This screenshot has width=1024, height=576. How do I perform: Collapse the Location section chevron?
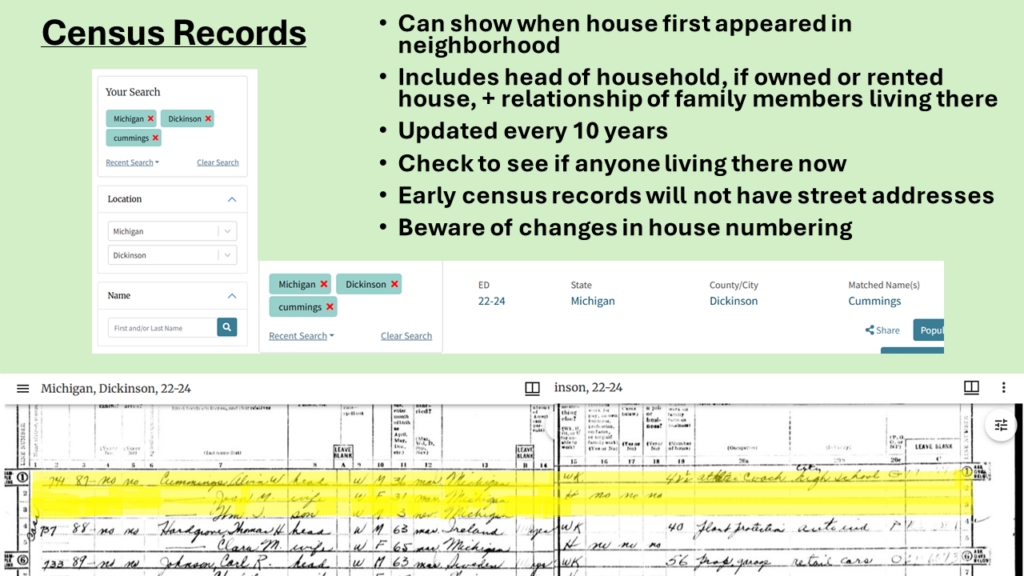(x=232, y=199)
